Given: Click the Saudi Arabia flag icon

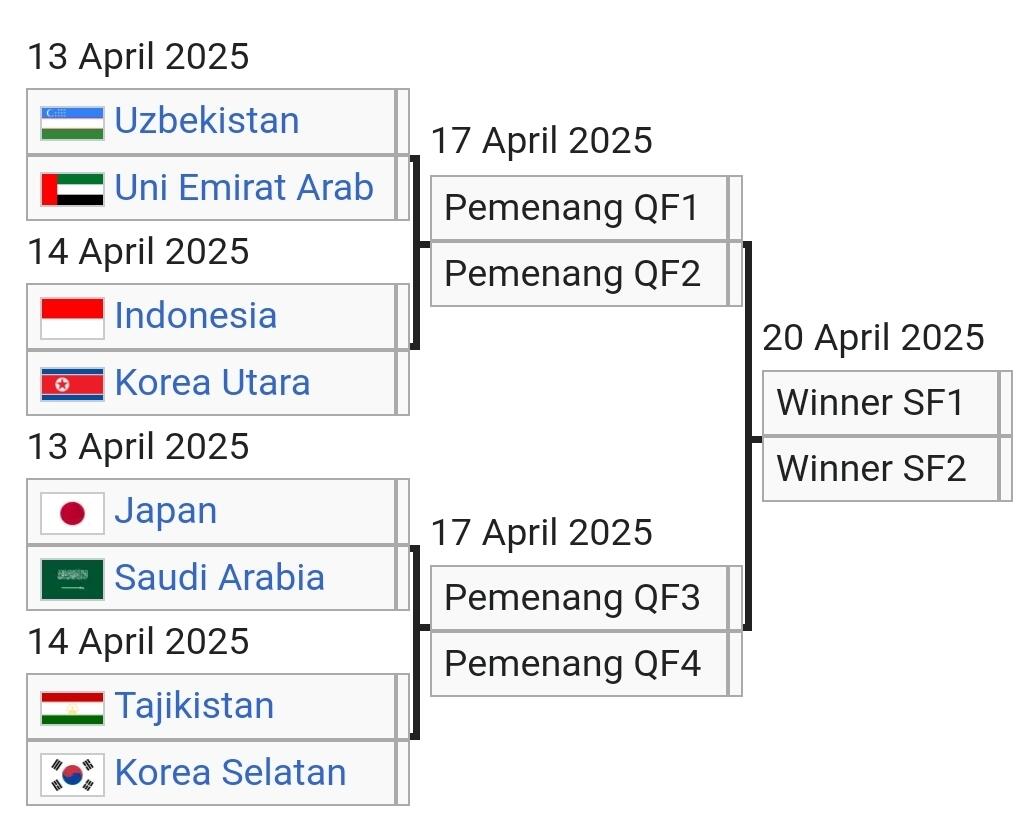Looking at the screenshot, I should 72,578.
